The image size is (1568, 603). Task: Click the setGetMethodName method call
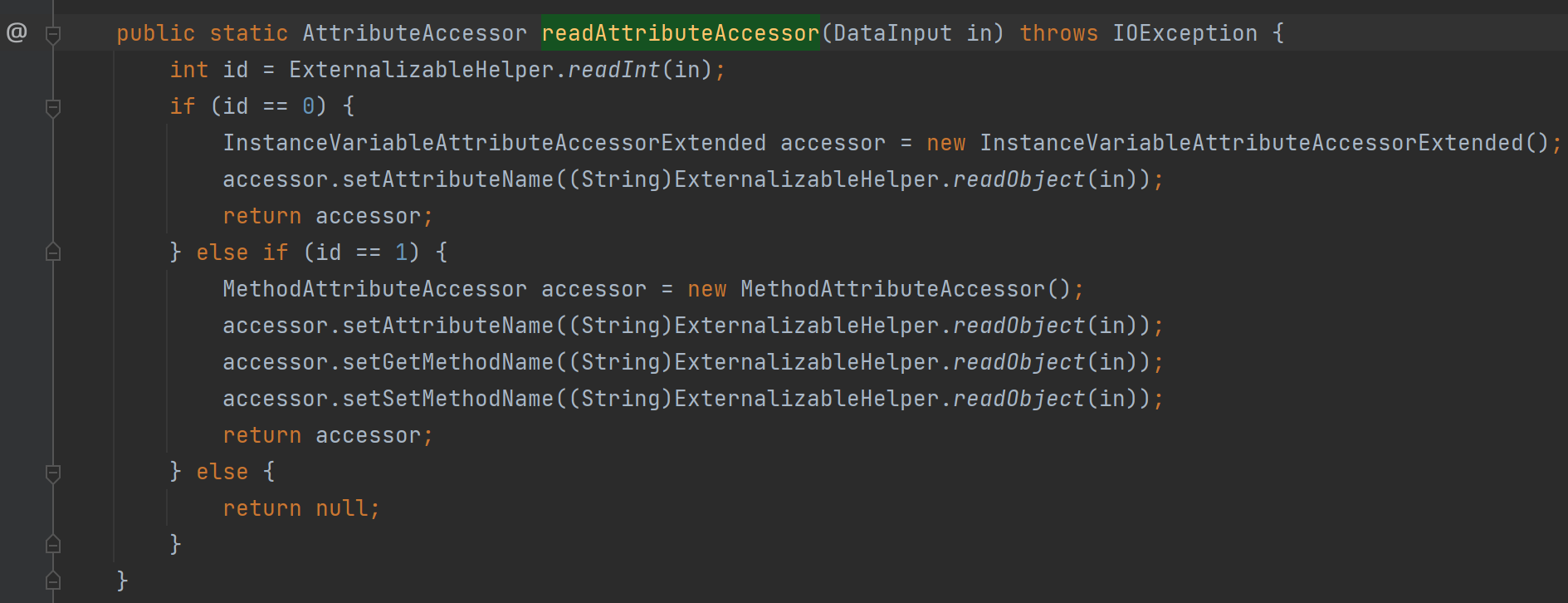tap(447, 362)
